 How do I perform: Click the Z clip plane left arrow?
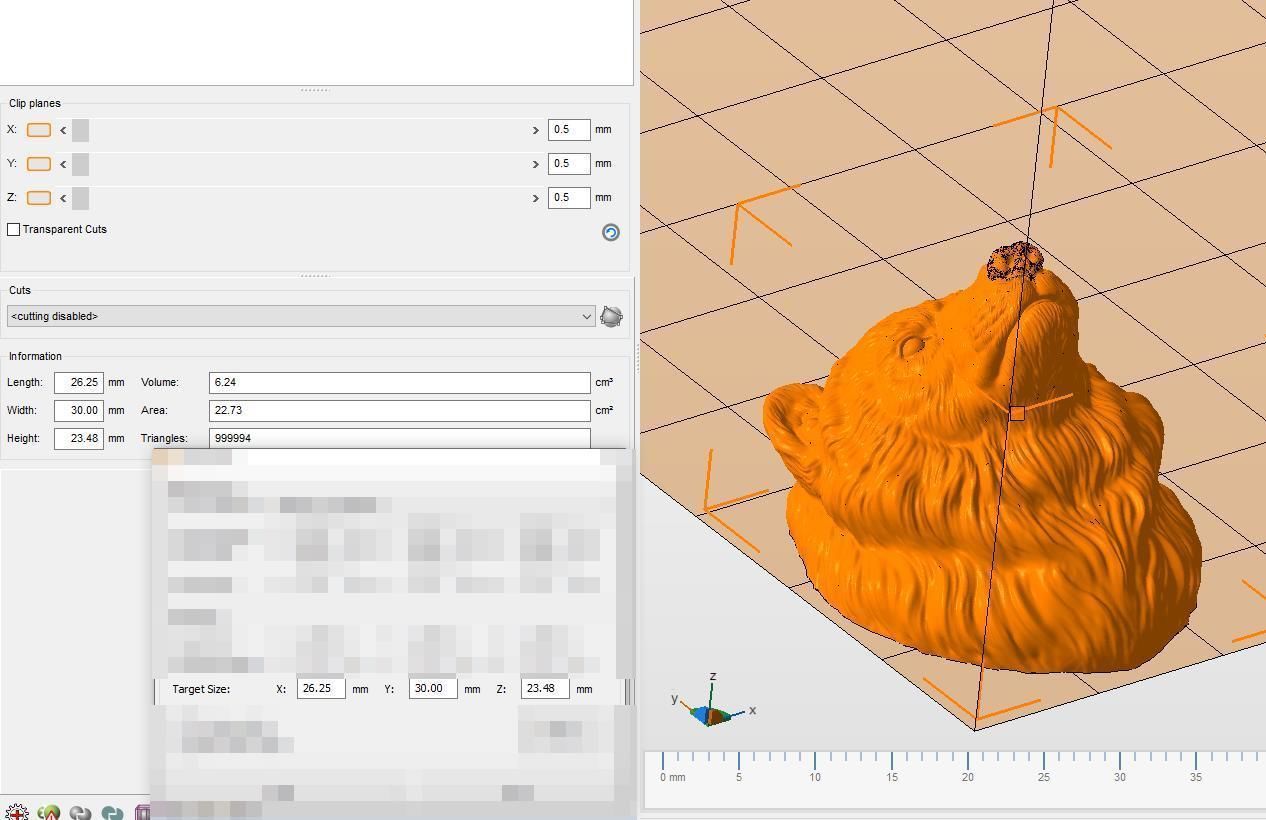63,198
